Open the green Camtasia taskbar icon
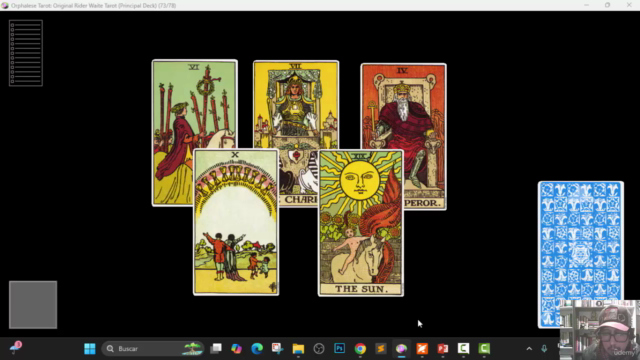Image resolution: width=640 pixels, height=360 pixels. 484,349
